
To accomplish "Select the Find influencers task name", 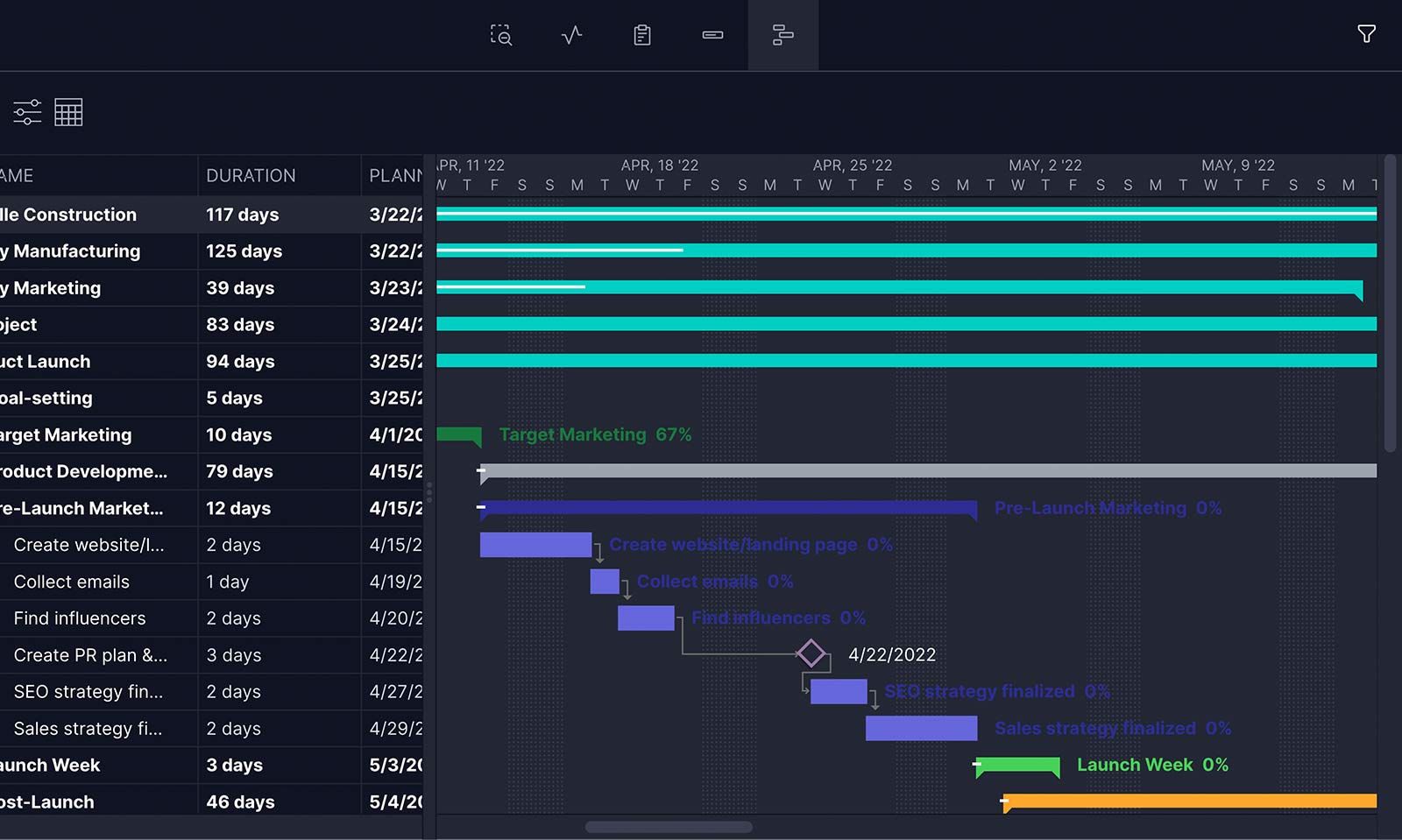I will [x=80, y=618].
